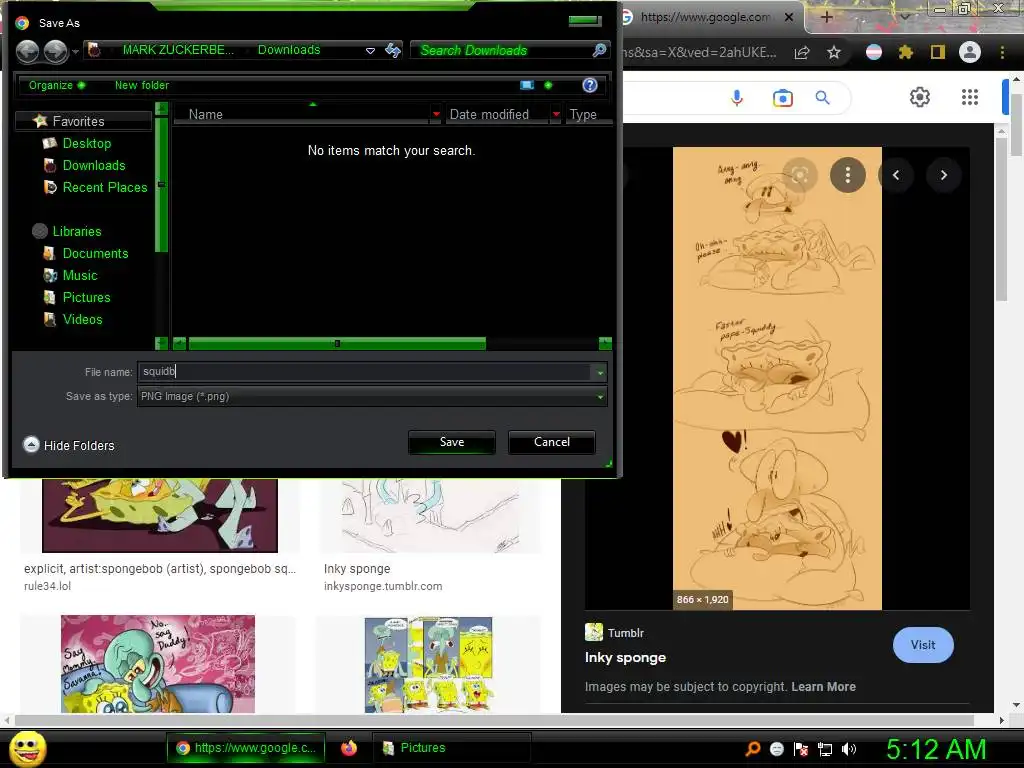Screen dimensions: 1024x768
Task: Click New folder in the dialog toolbar
Action: click(142, 85)
